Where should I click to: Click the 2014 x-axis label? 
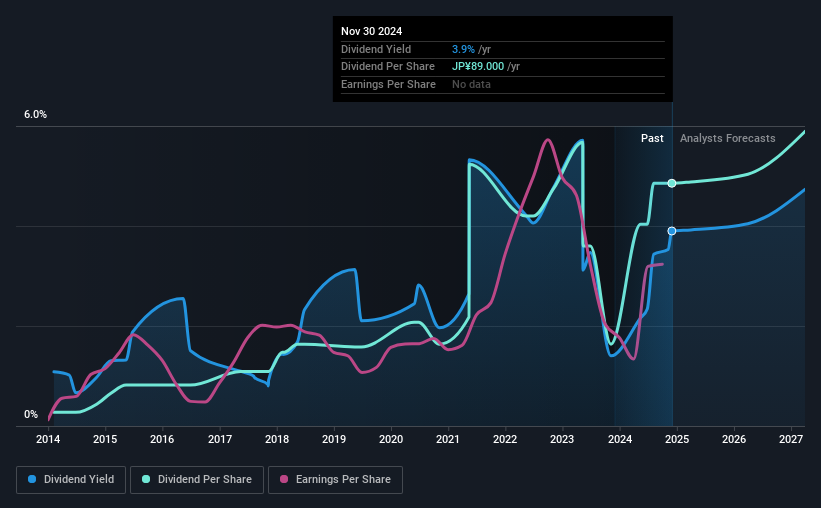tap(48, 439)
